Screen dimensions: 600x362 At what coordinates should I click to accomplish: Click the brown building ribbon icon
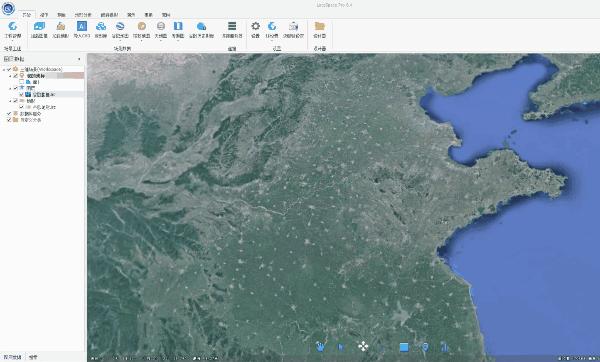pyautogui.click(x=60, y=26)
